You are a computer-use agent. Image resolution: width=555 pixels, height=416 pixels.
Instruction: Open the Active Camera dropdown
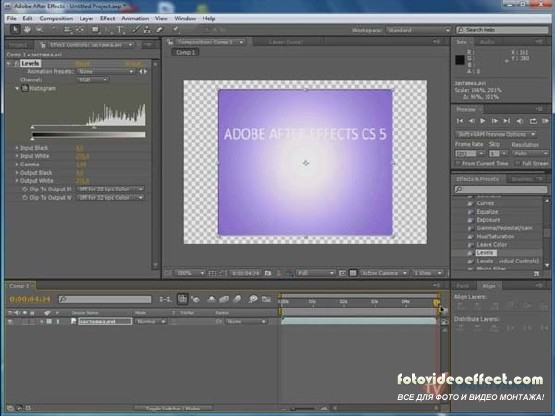[384, 273]
